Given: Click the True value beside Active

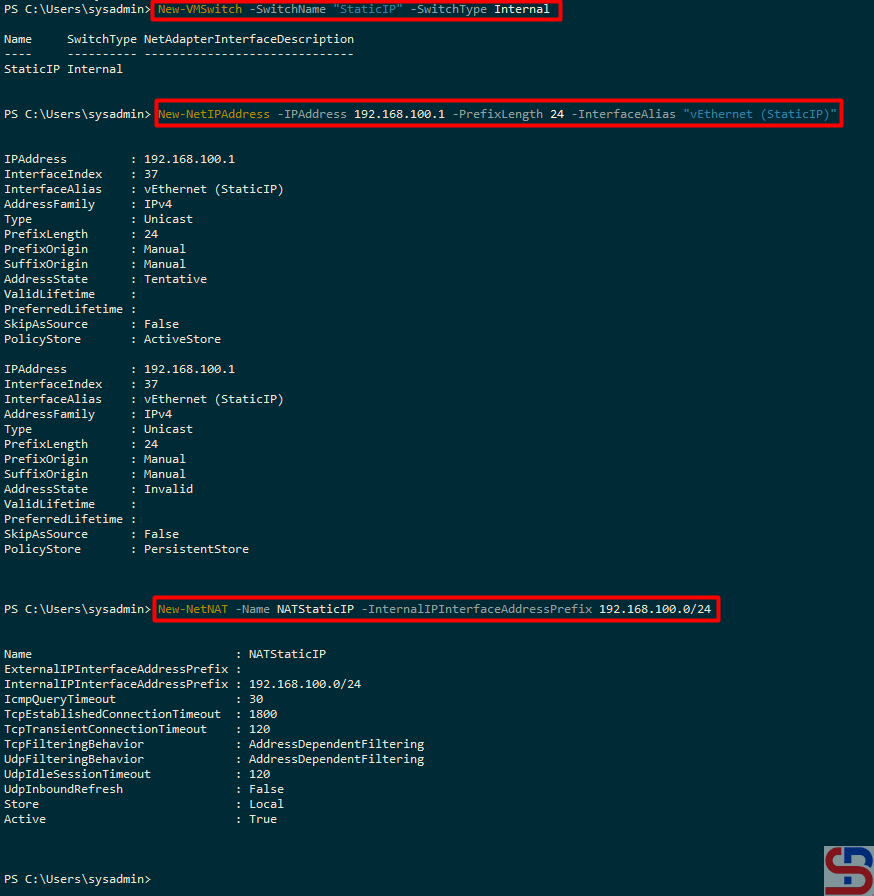Looking at the screenshot, I should pos(263,819).
